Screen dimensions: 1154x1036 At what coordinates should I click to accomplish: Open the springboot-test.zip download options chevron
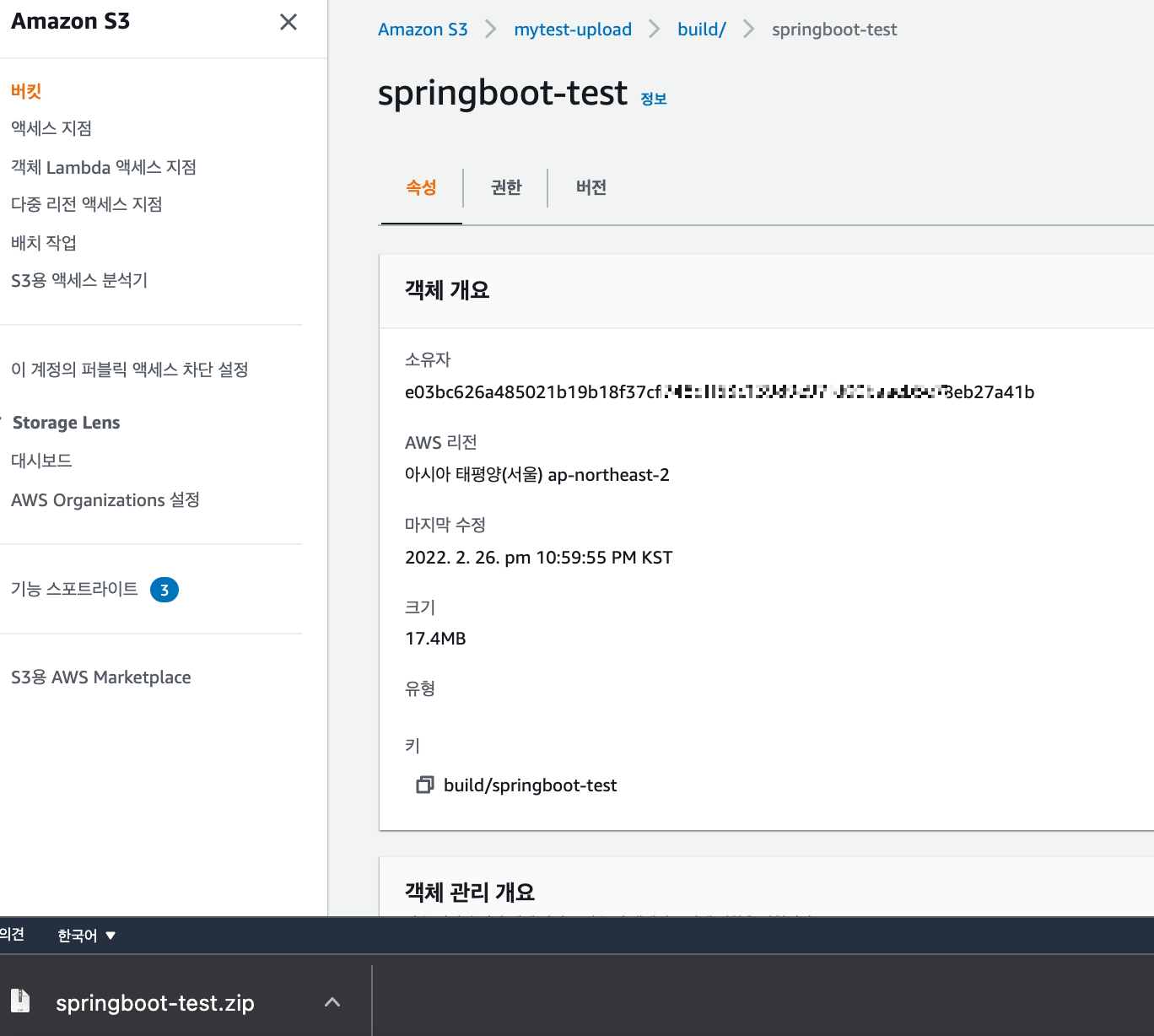pos(332,1002)
